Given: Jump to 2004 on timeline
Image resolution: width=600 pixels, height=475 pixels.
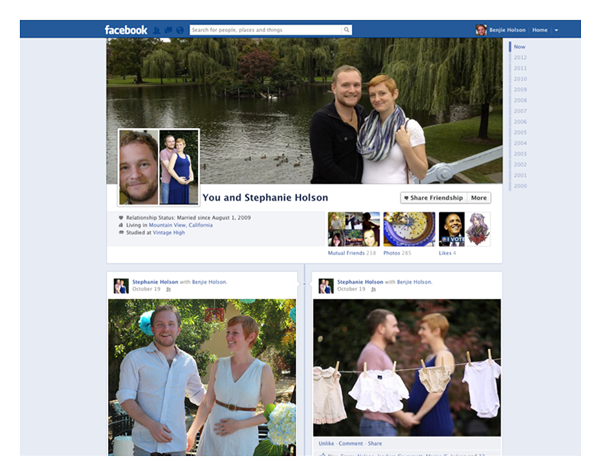Looking at the screenshot, I should coord(520,143).
